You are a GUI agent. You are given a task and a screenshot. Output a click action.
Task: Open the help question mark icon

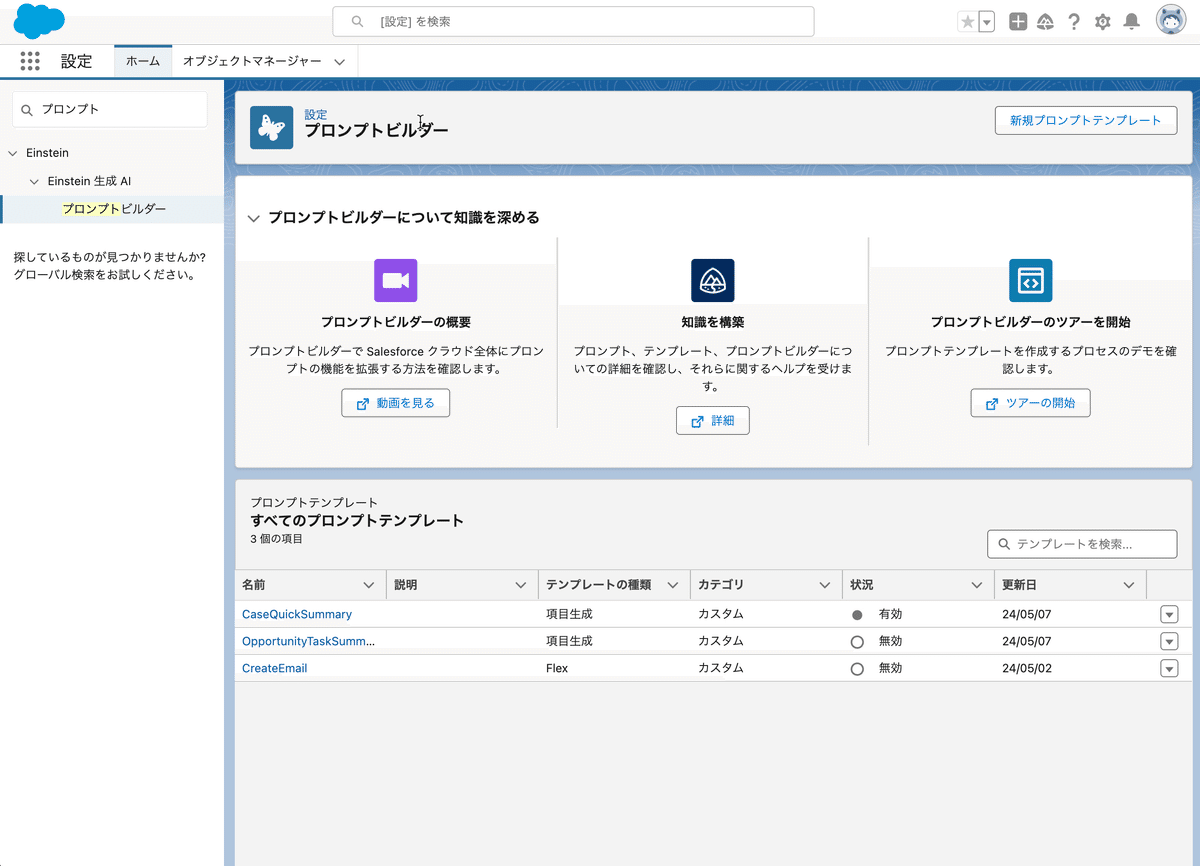pos(1074,22)
